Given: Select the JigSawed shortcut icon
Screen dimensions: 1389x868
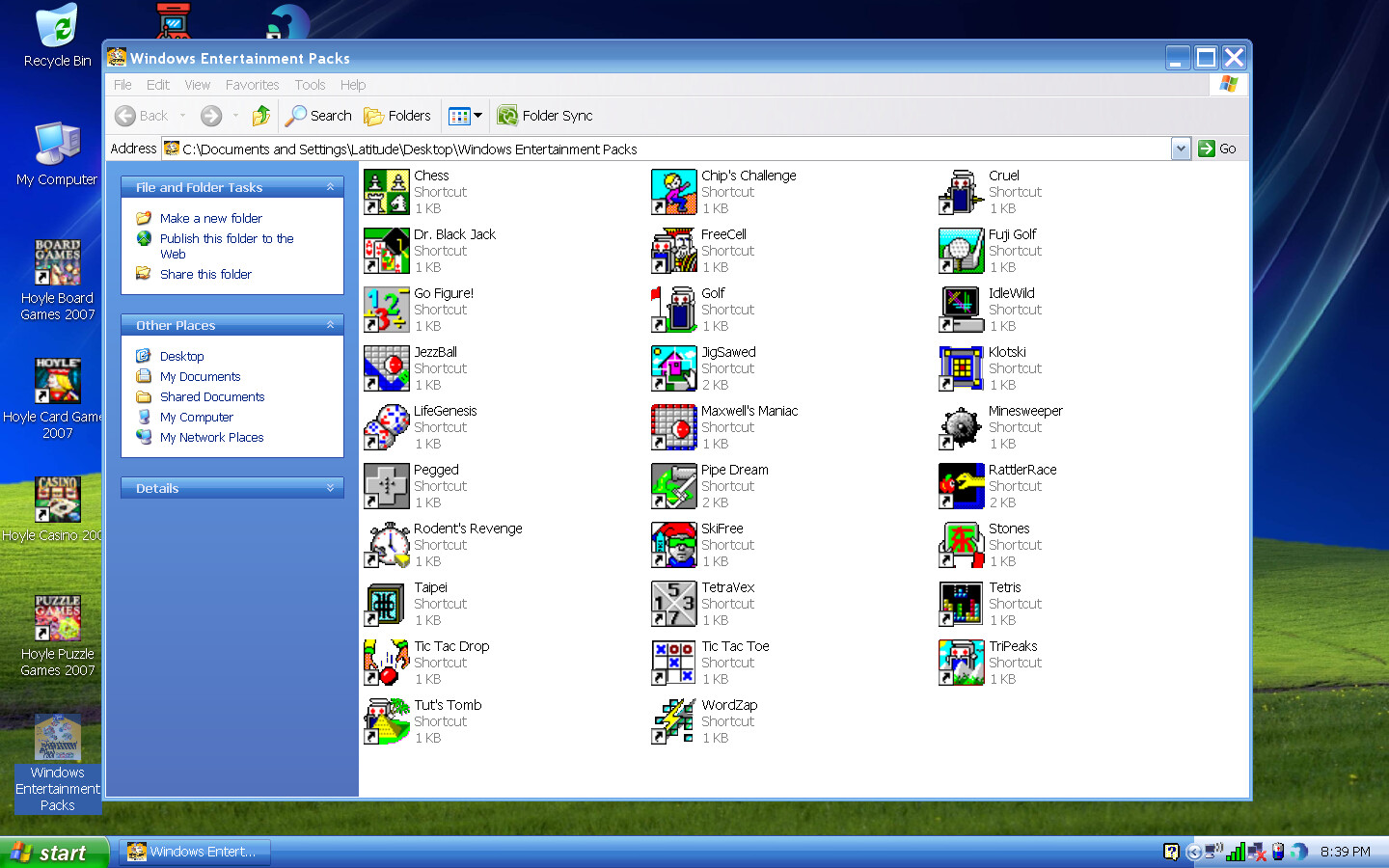Looking at the screenshot, I should [674, 368].
